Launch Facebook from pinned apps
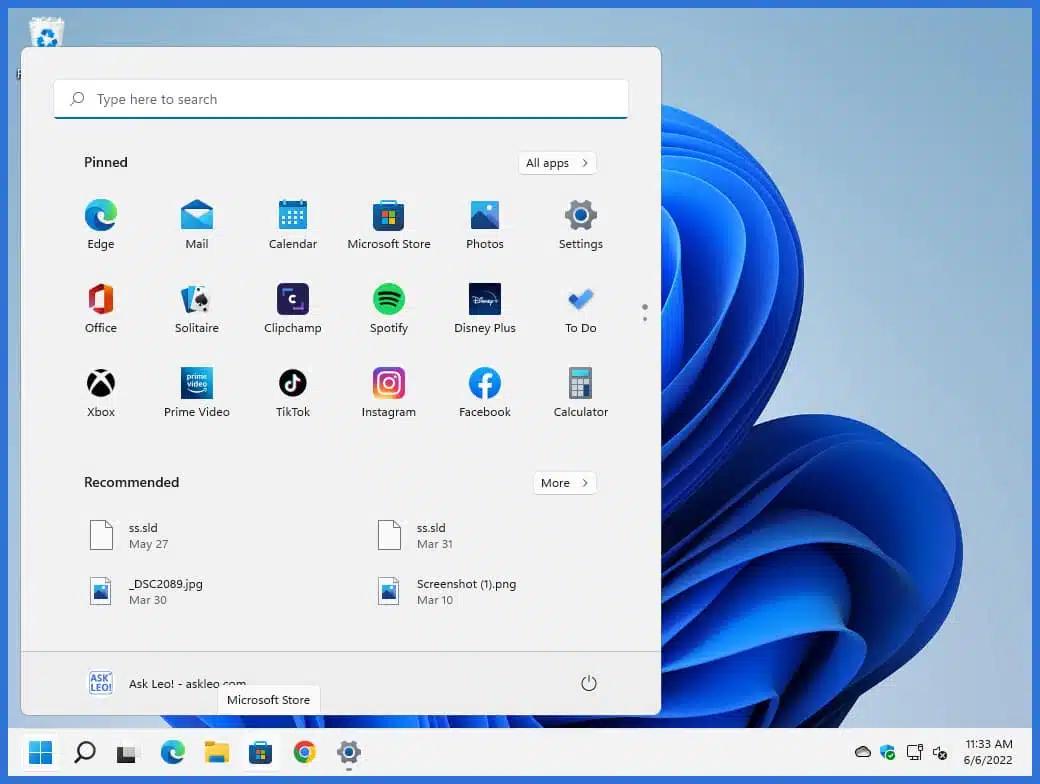1040x784 pixels. 485,393
